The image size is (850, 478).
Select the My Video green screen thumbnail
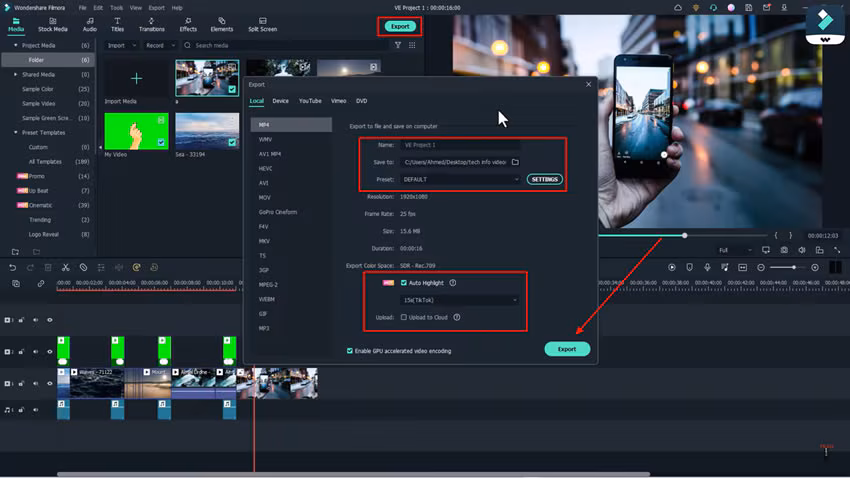pos(136,131)
